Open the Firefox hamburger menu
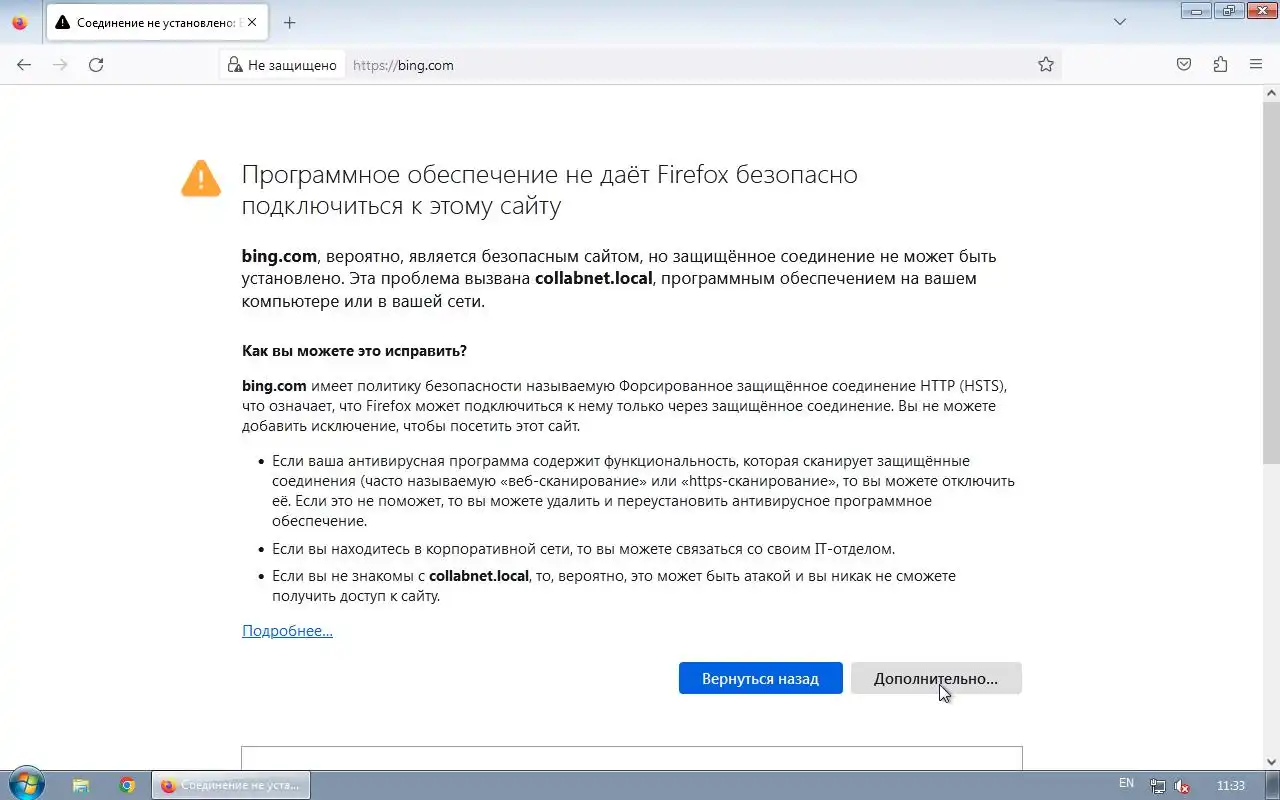This screenshot has height=800, width=1280. click(x=1256, y=65)
